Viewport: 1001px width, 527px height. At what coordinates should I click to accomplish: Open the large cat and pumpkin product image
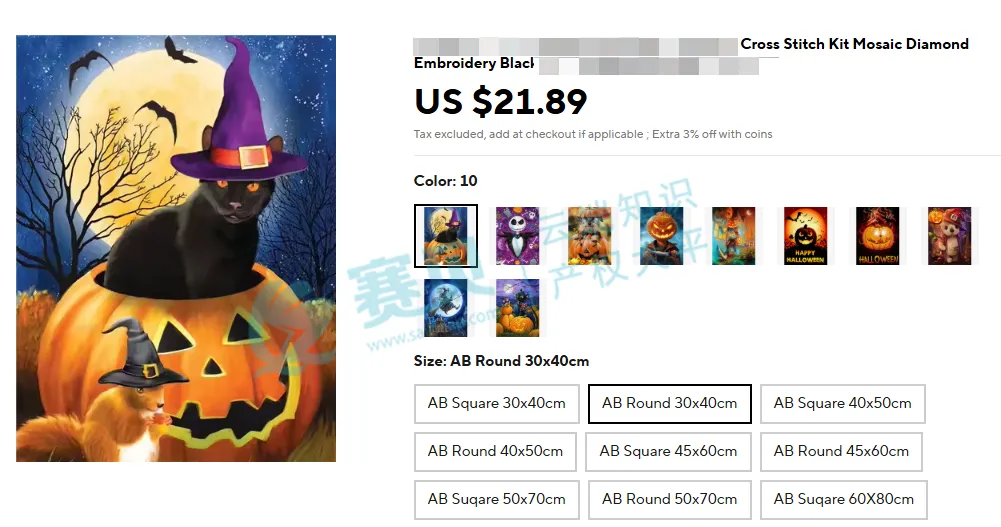click(x=176, y=249)
